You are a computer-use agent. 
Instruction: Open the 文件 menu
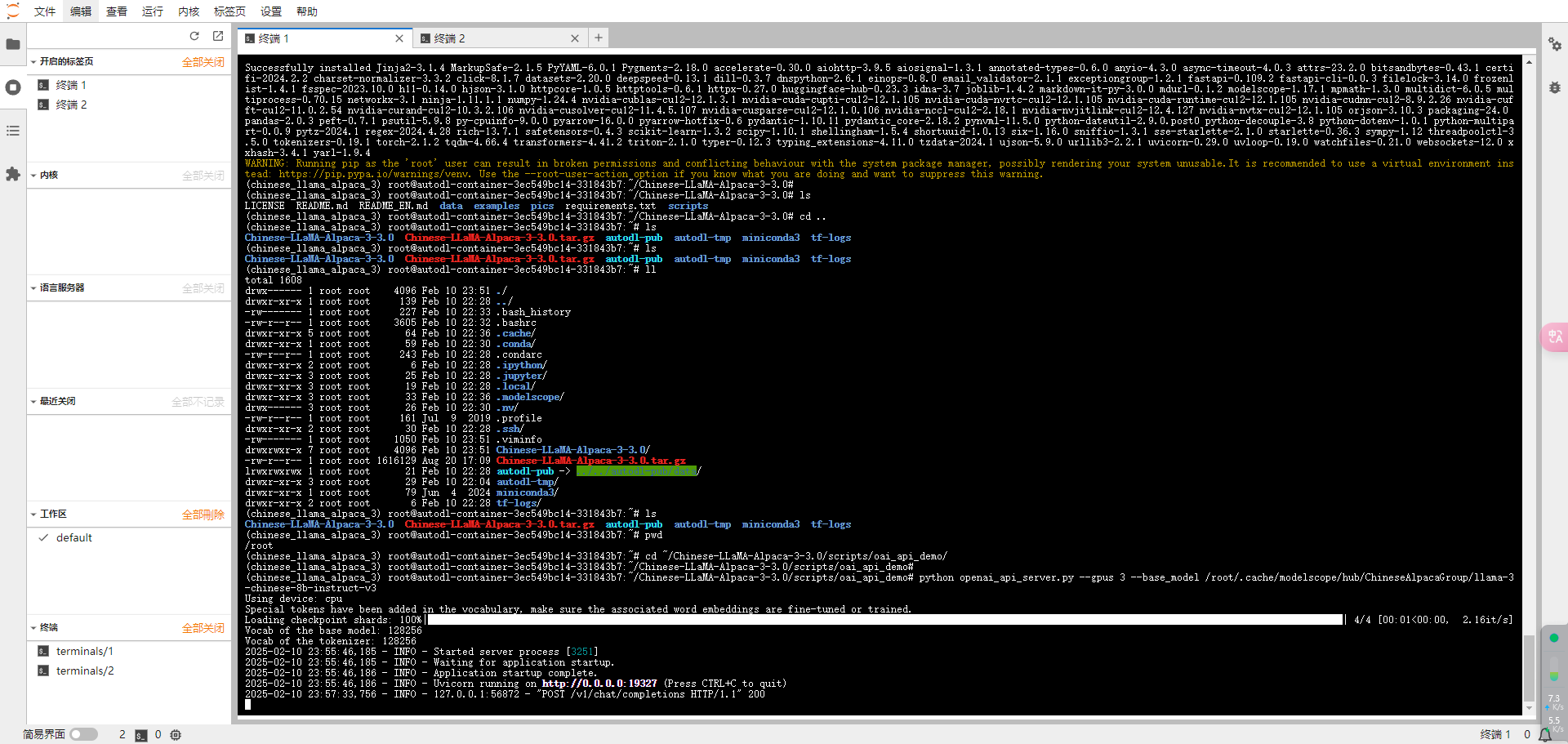pyautogui.click(x=45, y=11)
